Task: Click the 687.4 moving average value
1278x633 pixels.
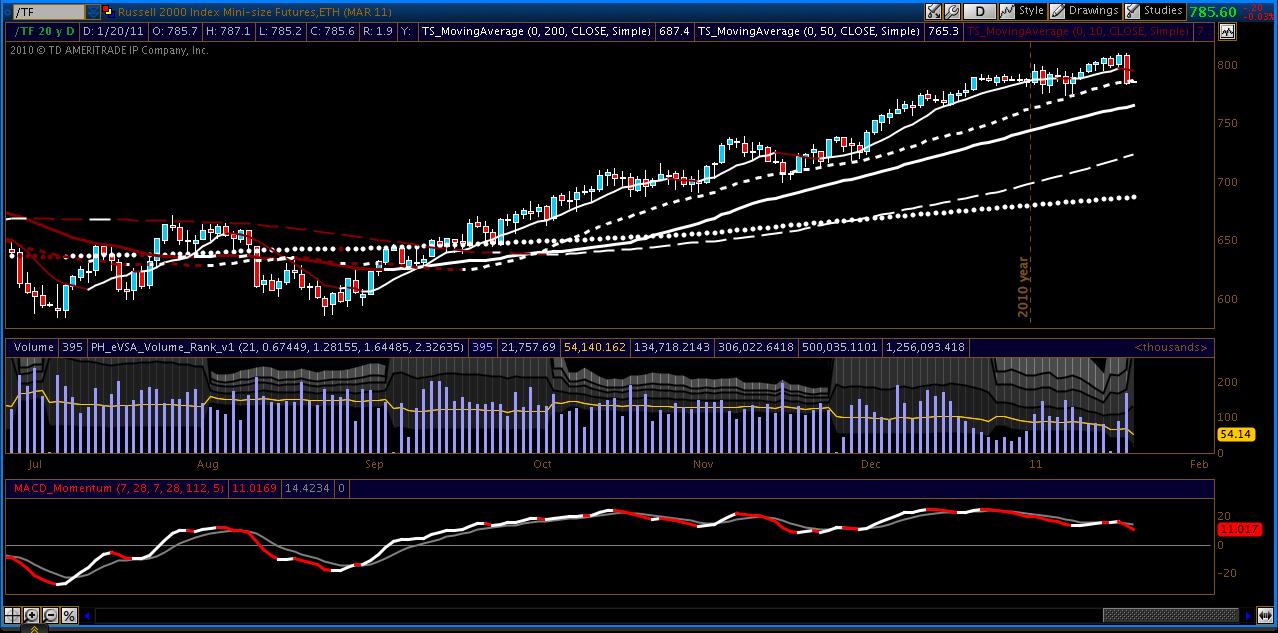Action: pos(674,31)
